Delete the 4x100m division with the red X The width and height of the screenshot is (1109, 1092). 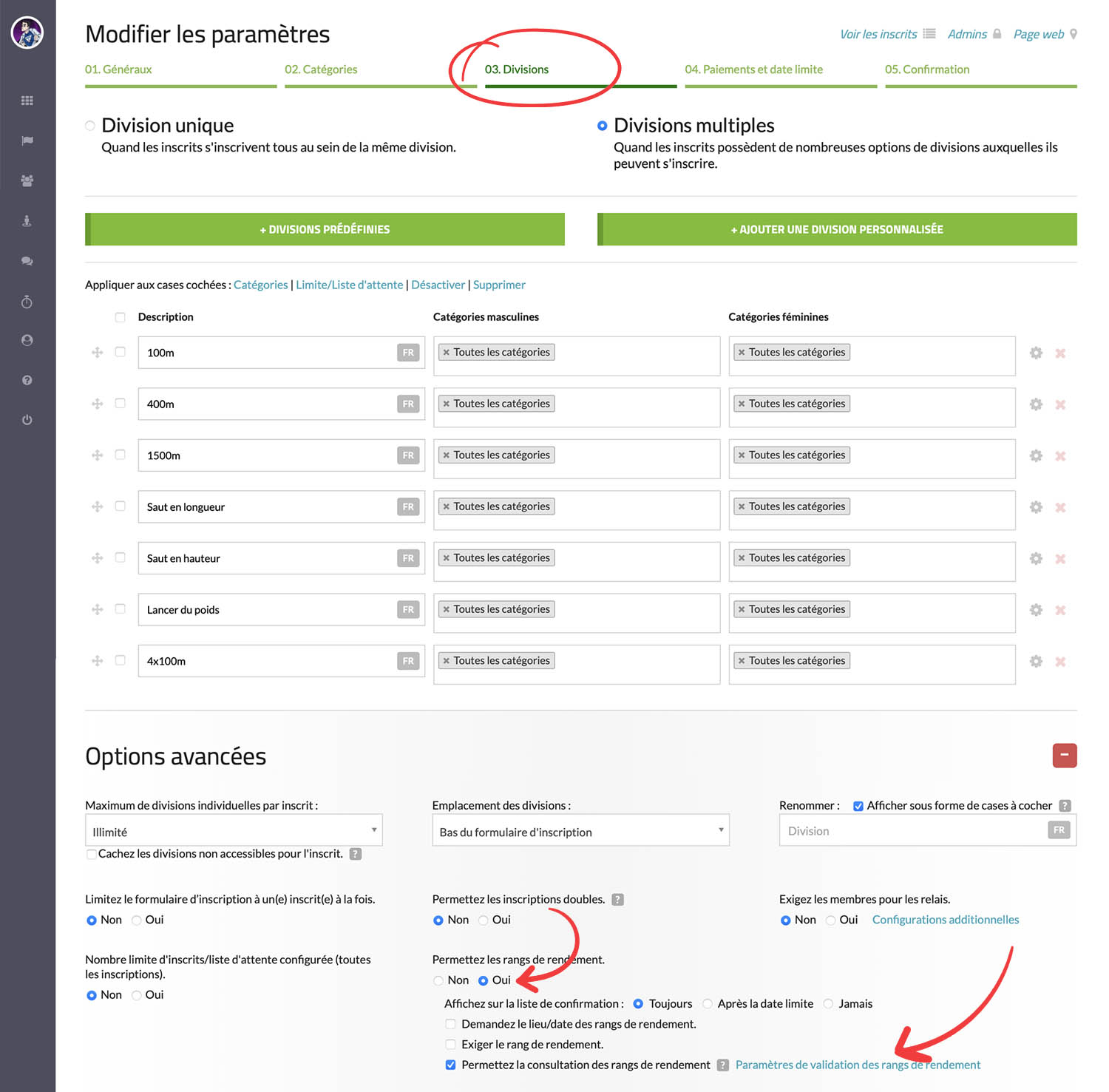[1060, 662]
